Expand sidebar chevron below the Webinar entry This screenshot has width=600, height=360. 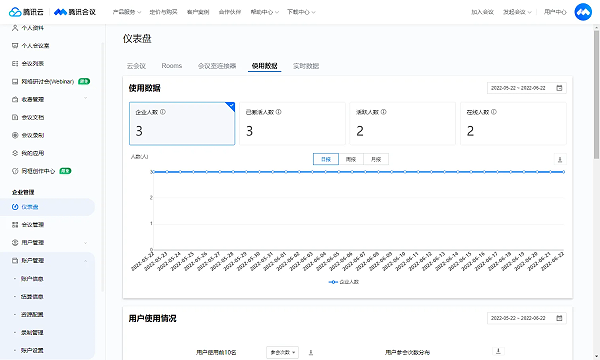pyautogui.click(x=85, y=98)
